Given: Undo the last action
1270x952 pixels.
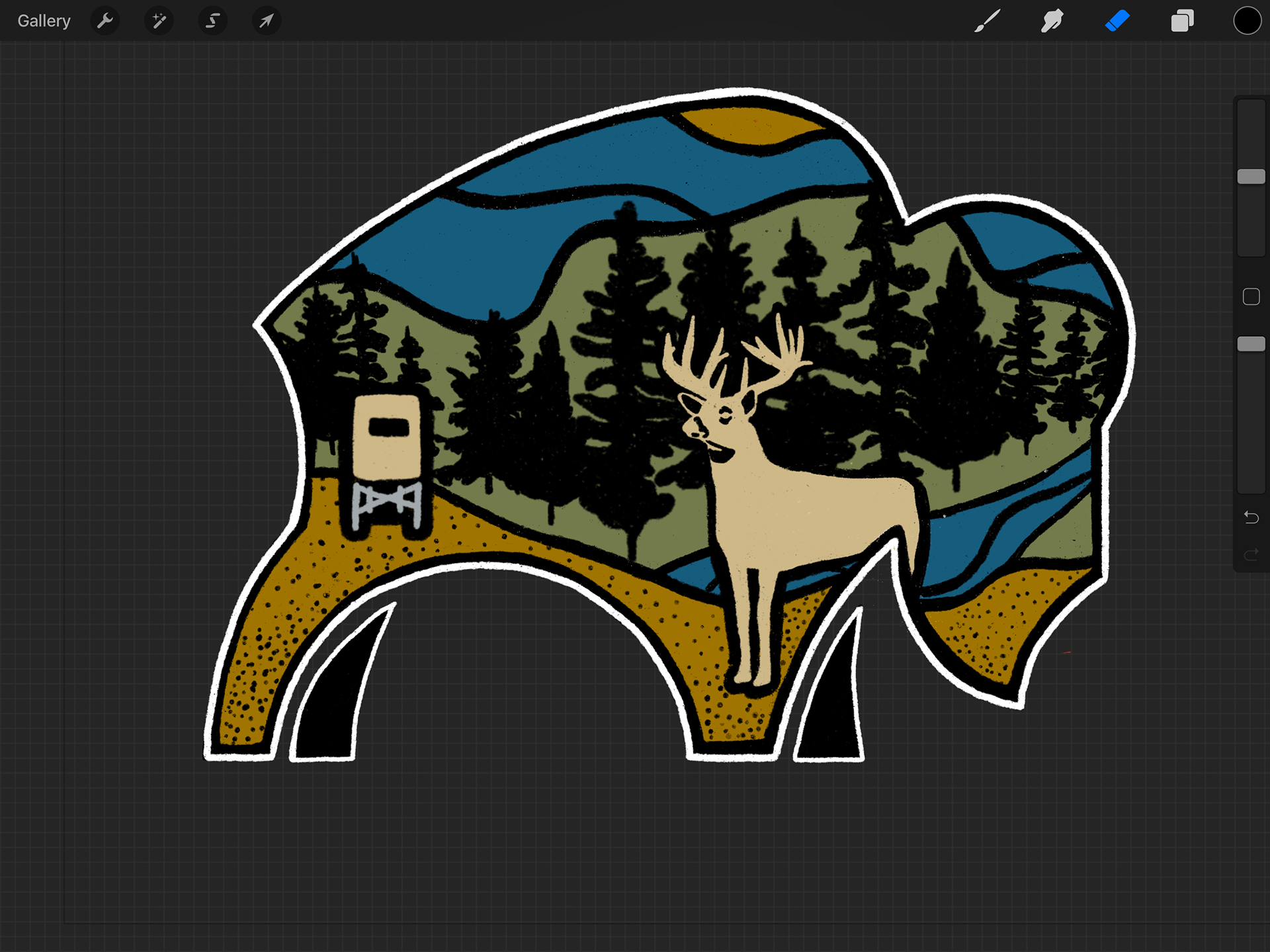Looking at the screenshot, I should point(1251,517).
